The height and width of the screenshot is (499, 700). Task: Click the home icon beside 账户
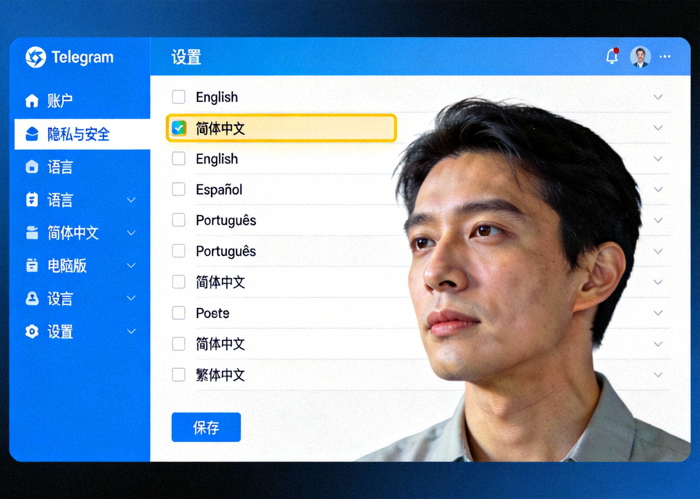[32, 101]
